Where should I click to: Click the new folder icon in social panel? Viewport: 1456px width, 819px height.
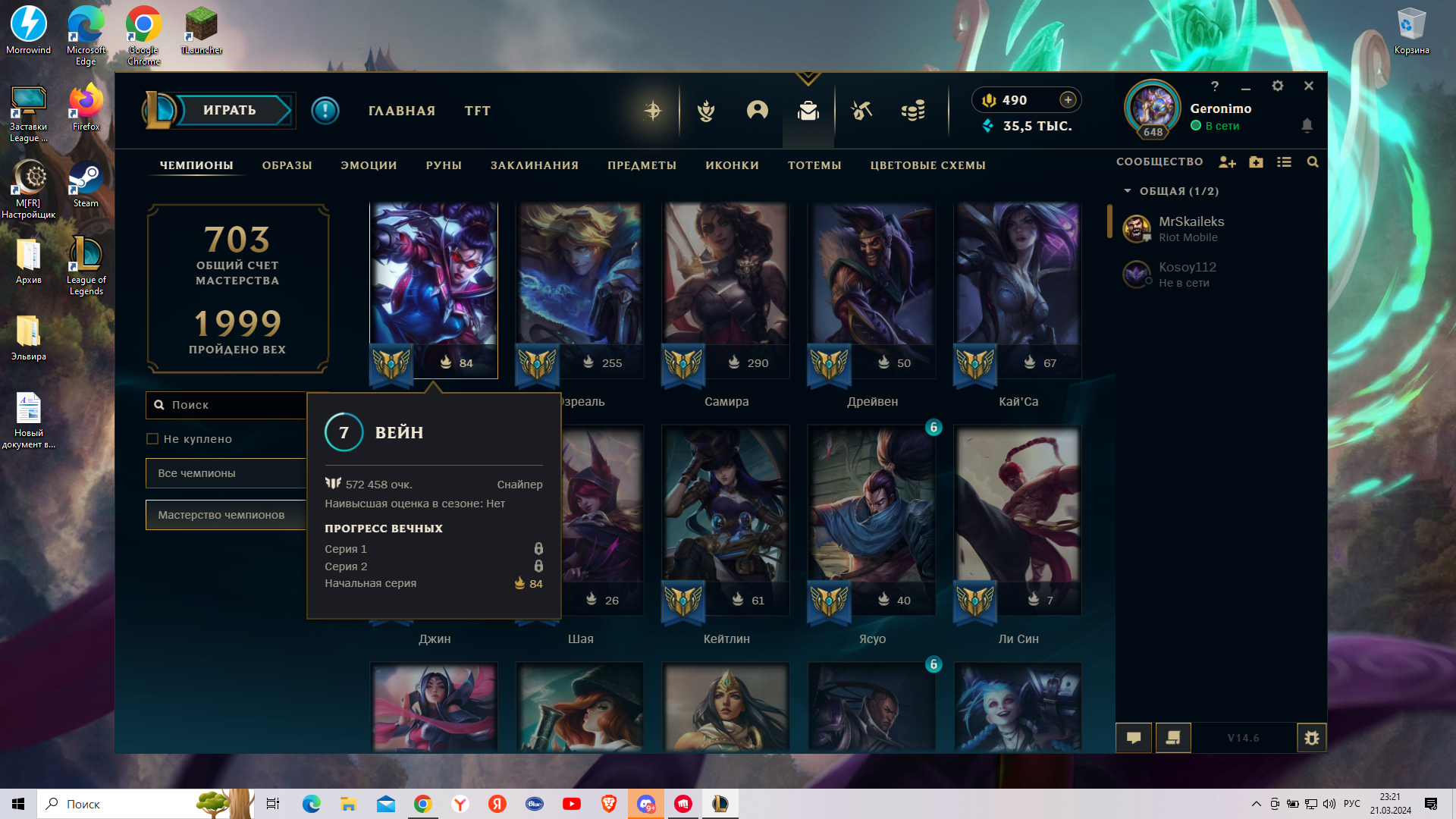click(x=1256, y=162)
